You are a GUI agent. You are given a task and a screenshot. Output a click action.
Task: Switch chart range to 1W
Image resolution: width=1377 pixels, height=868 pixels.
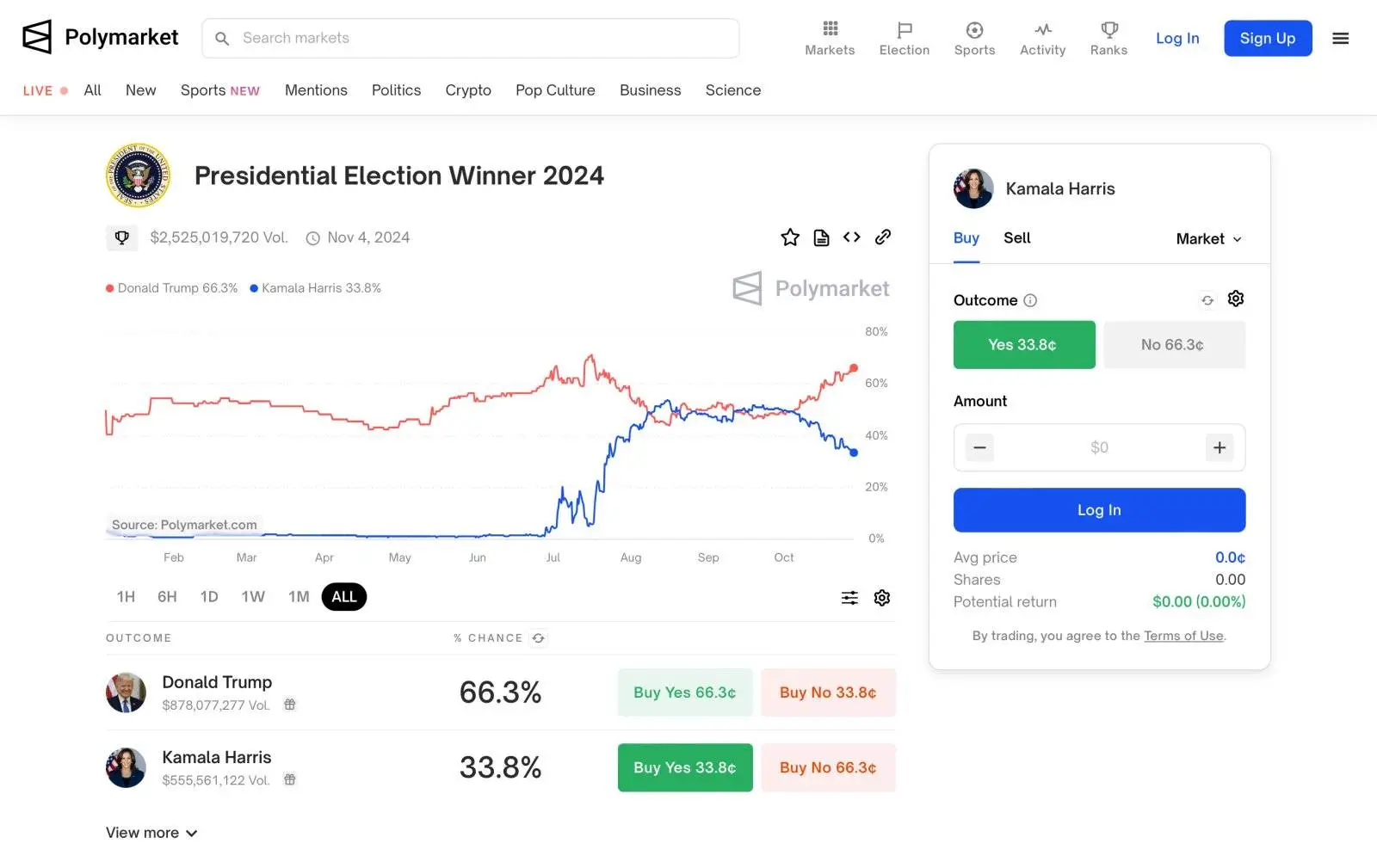253,597
